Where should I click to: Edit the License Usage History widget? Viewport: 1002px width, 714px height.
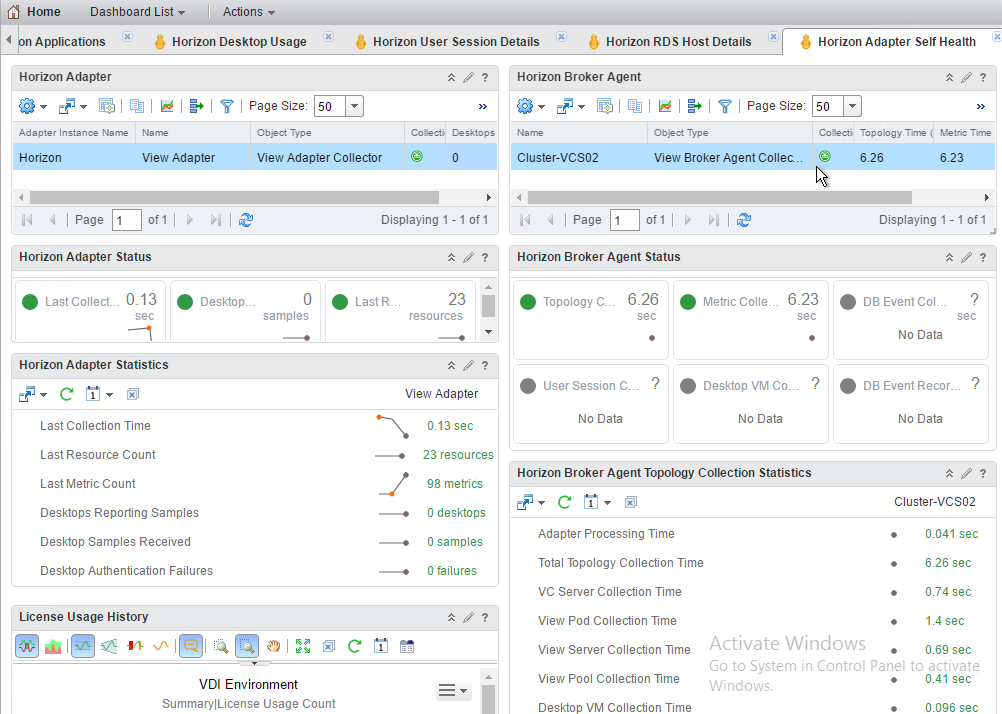468,617
